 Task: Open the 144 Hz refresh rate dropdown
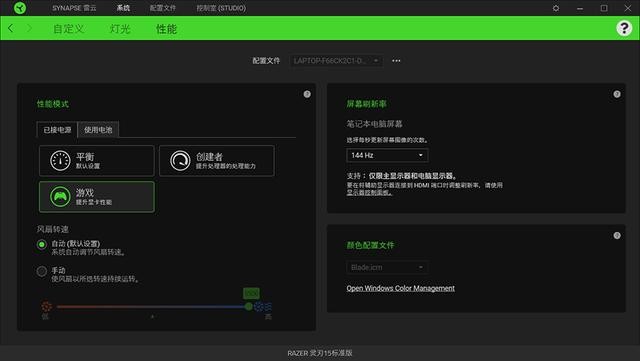[387, 155]
